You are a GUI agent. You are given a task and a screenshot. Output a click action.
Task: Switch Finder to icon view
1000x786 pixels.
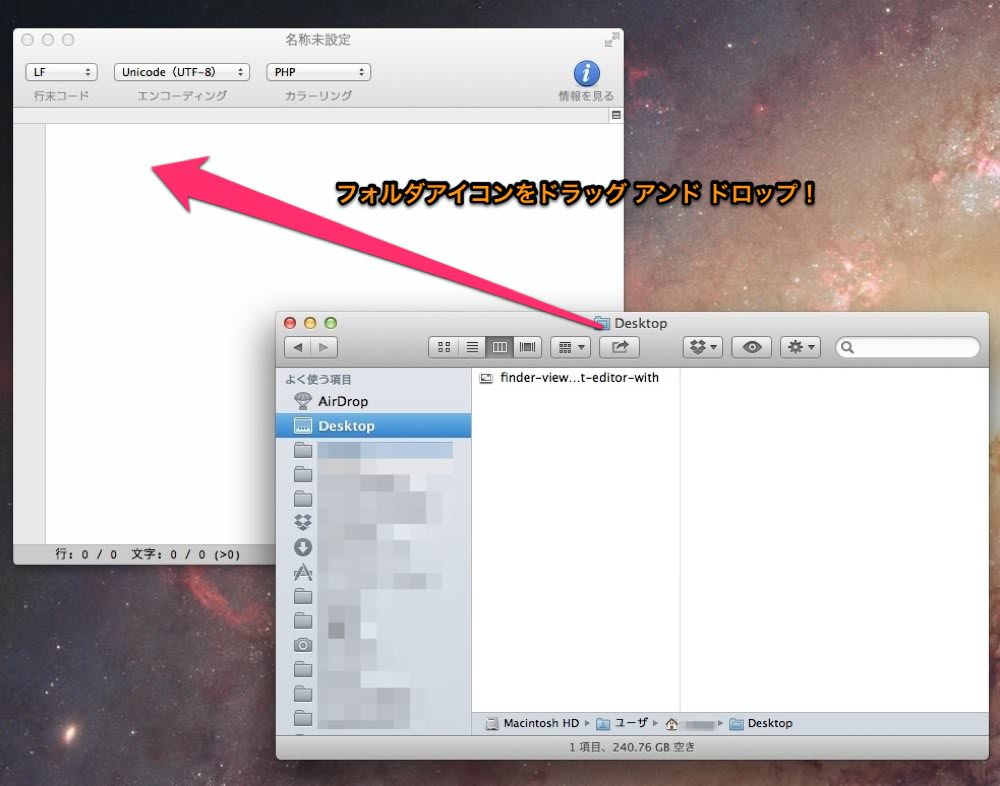tap(444, 347)
